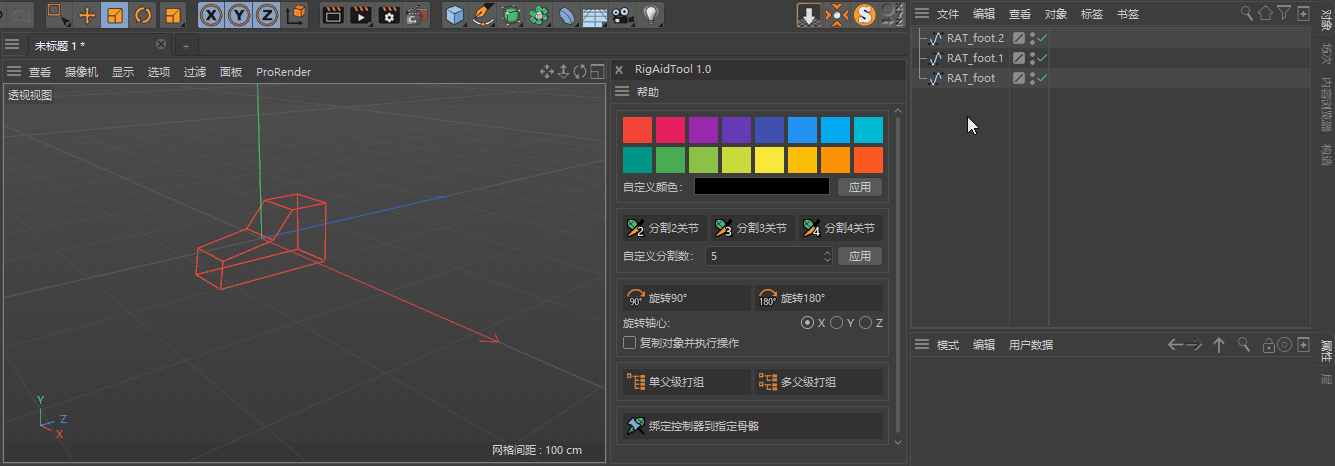Viewport: 1335px width, 466px height.
Task: Open the viewport 查看 menu
Action: point(40,72)
